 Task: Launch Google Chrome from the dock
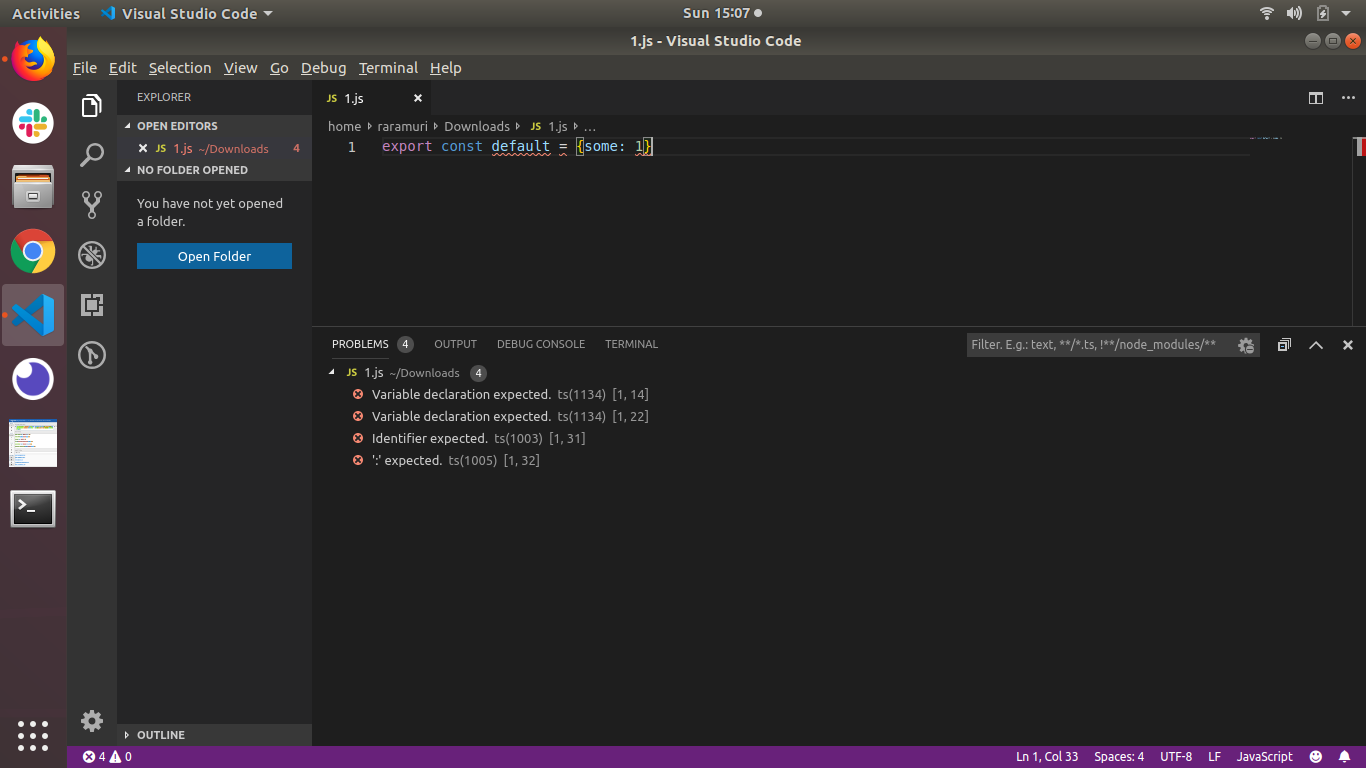[x=33, y=251]
